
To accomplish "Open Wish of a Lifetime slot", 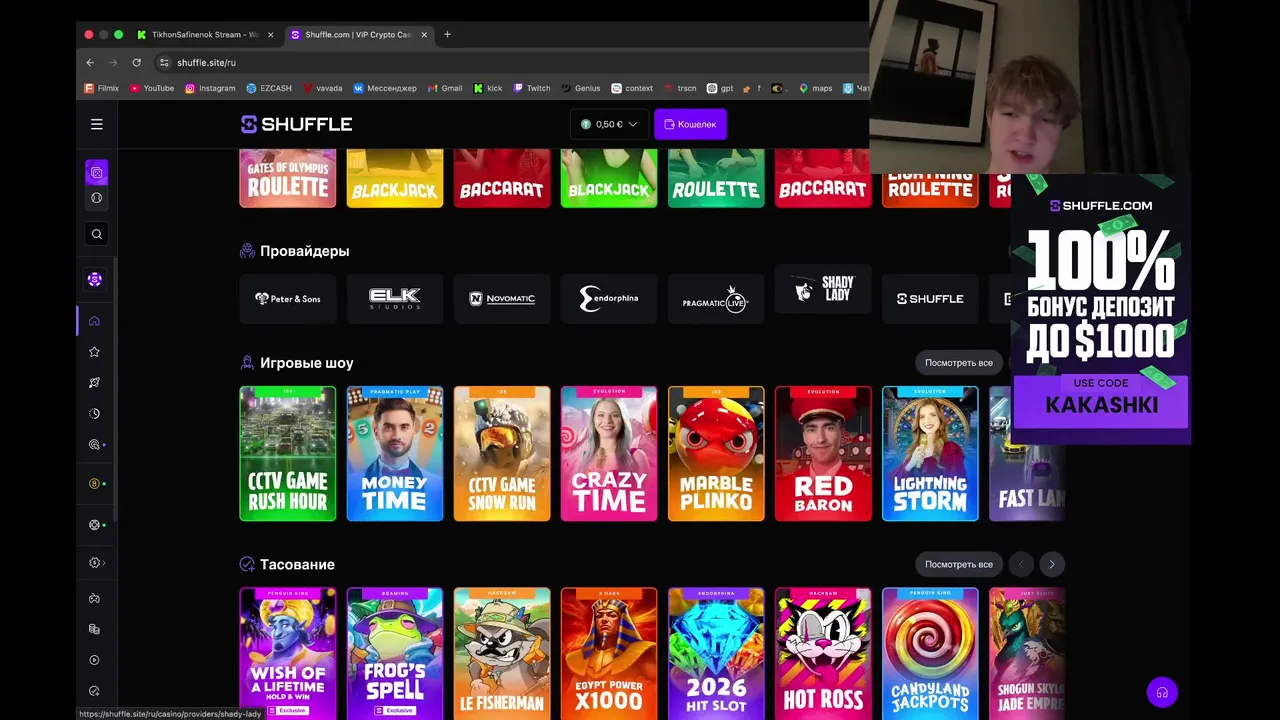I will point(288,653).
